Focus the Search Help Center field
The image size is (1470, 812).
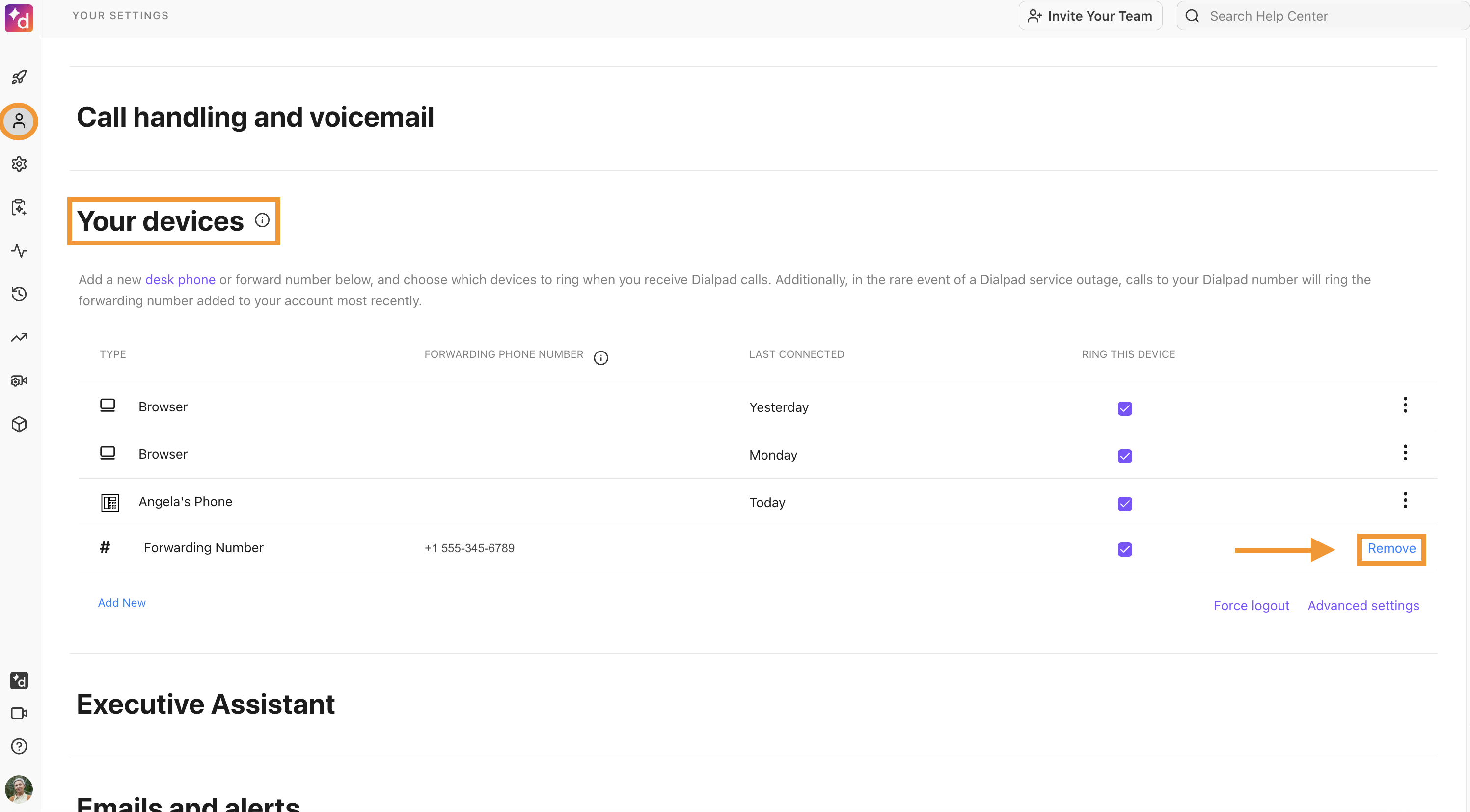(x=1323, y=16)
